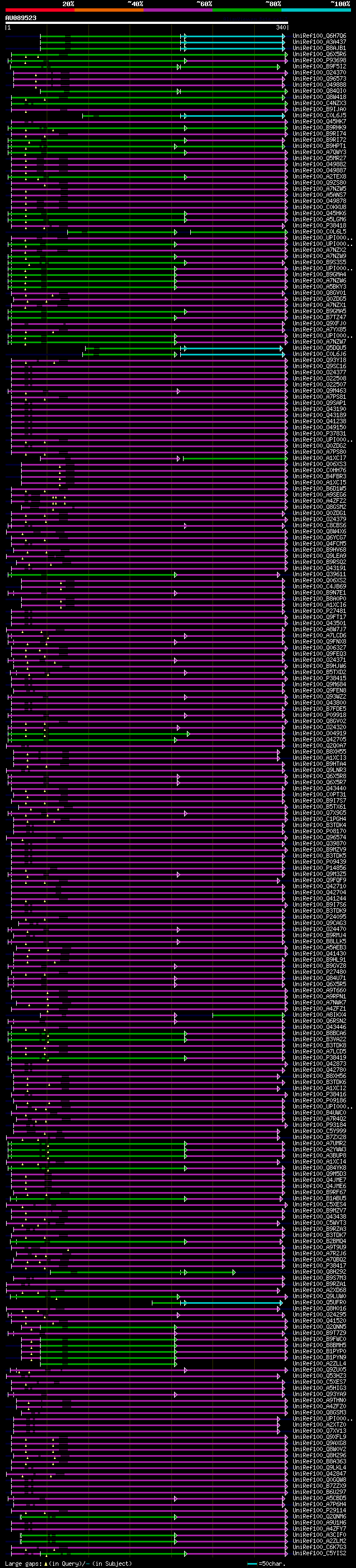Click the red 20% legend color bar

pyautogui.click(x=39, y=10)
